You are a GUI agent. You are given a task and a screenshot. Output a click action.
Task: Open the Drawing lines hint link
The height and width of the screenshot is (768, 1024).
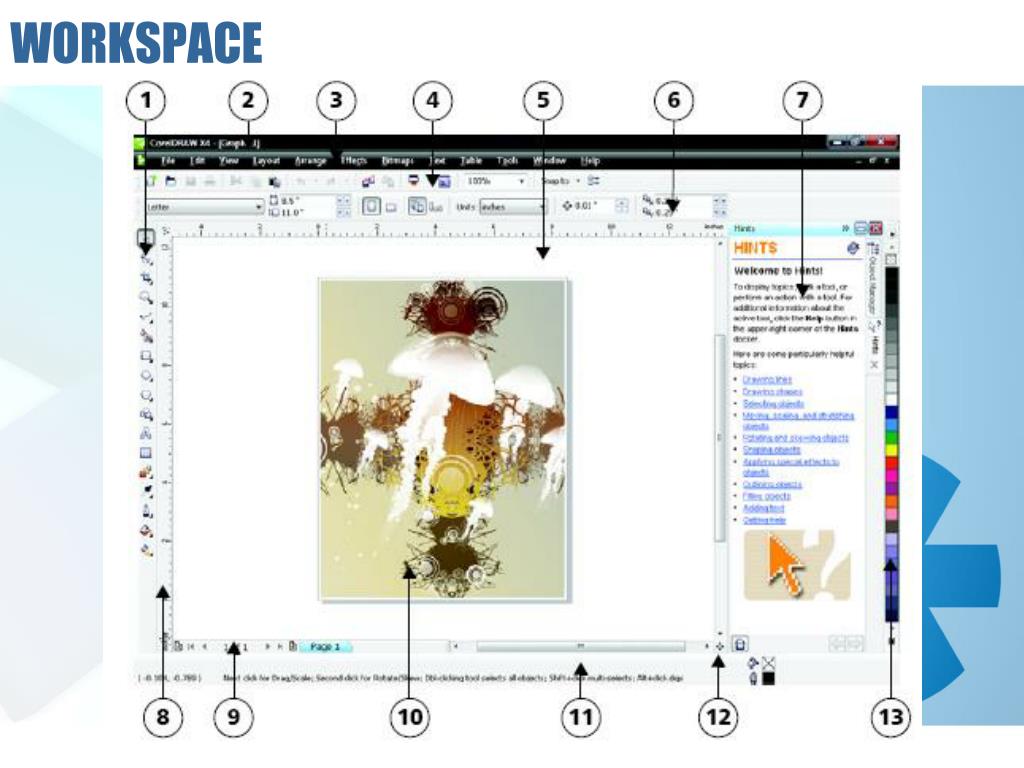click(x=767, y=379)
